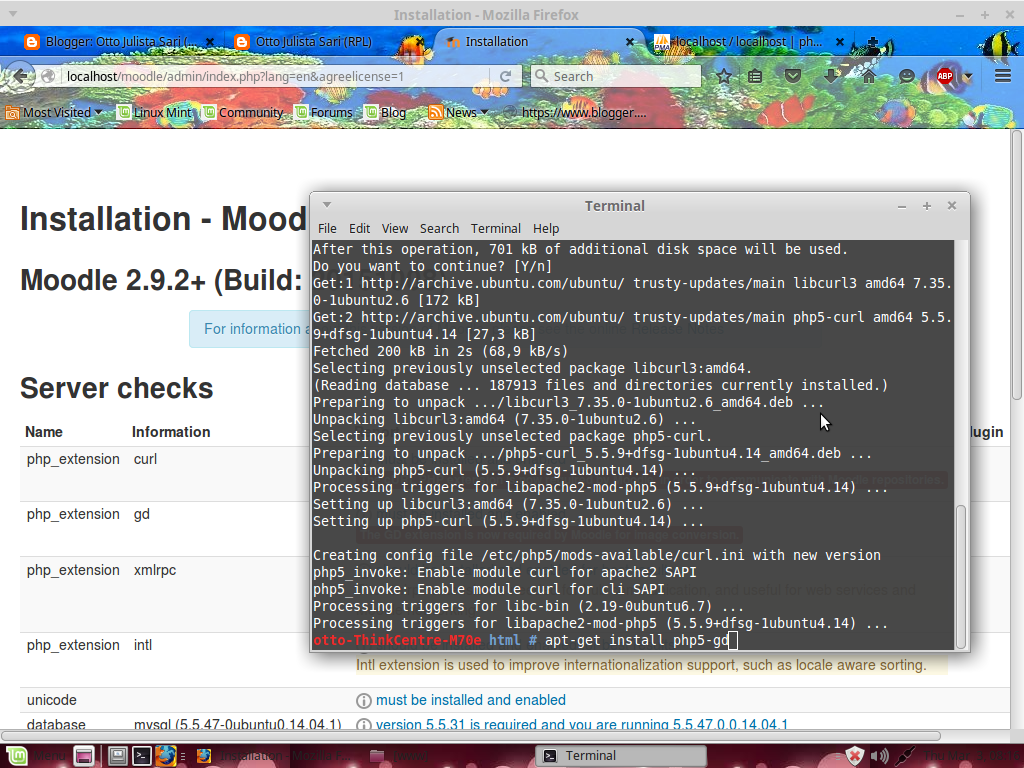Open the Pocket icon in Firefox toolbar
This screenshot has height=768, width=1024.
792,76
